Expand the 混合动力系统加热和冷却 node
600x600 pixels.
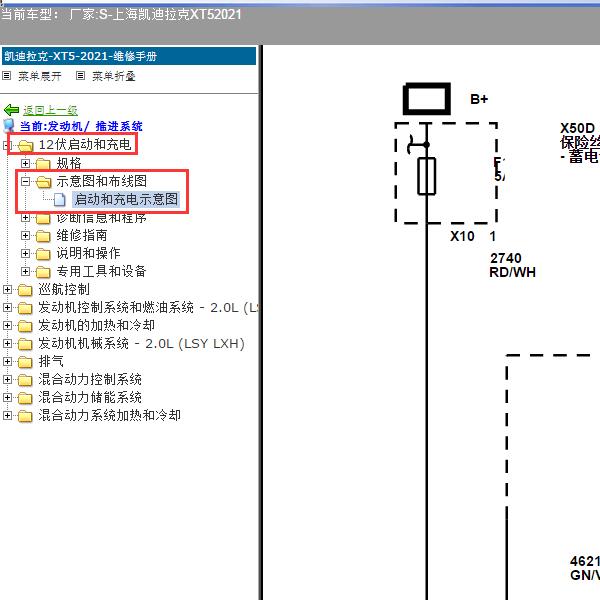point(7,415)
